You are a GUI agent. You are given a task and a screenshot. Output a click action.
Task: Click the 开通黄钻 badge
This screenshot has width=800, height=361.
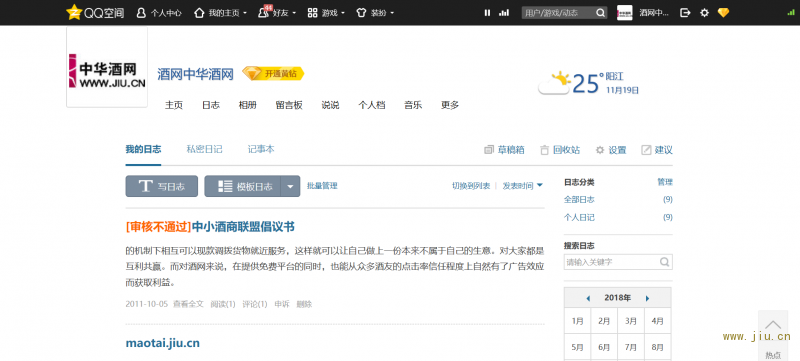[273, 73]
